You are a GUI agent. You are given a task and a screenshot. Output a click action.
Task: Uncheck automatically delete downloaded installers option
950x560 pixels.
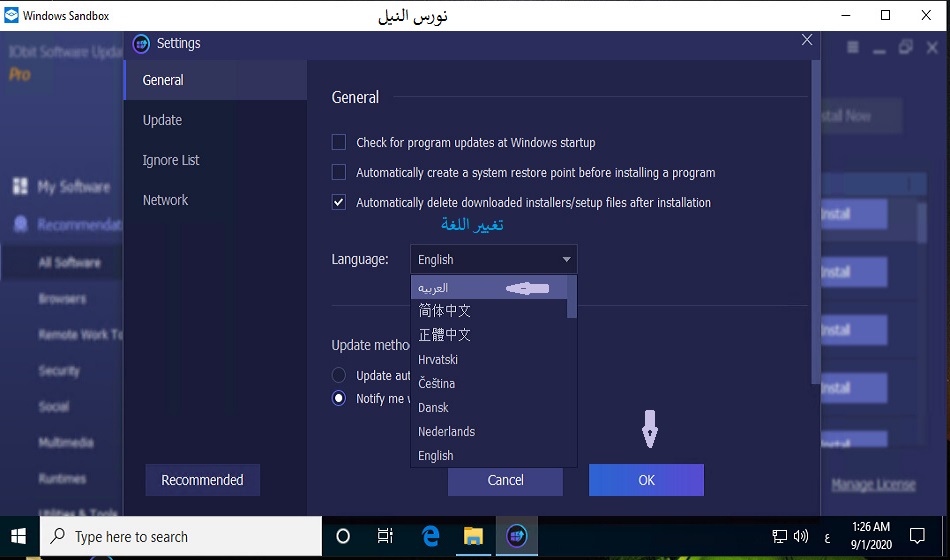click(339, 203)
